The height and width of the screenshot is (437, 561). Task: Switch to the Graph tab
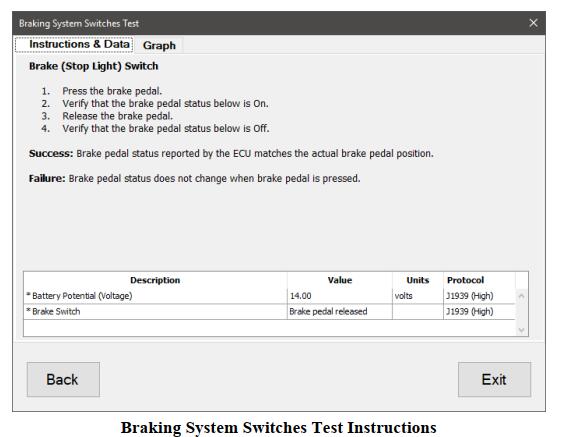point(159,46)
